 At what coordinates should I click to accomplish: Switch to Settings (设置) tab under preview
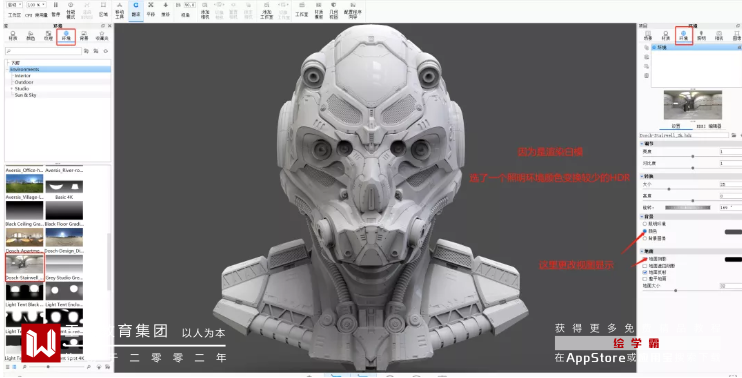pos(676,126)
